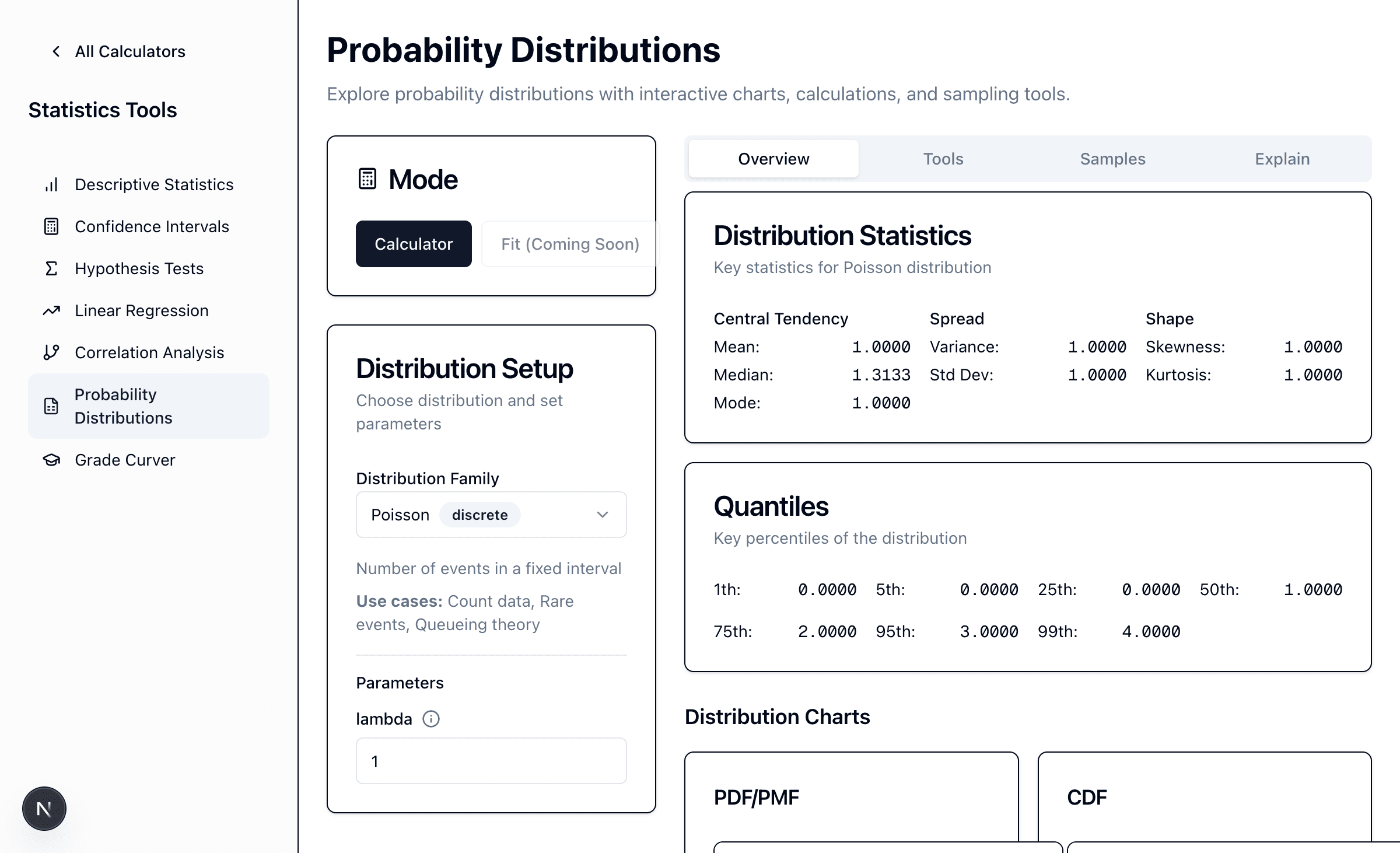Toggle Calculator mode on
Viewport: 1400px width, 853px height.
pyautogui.click(x=414, y=244)
